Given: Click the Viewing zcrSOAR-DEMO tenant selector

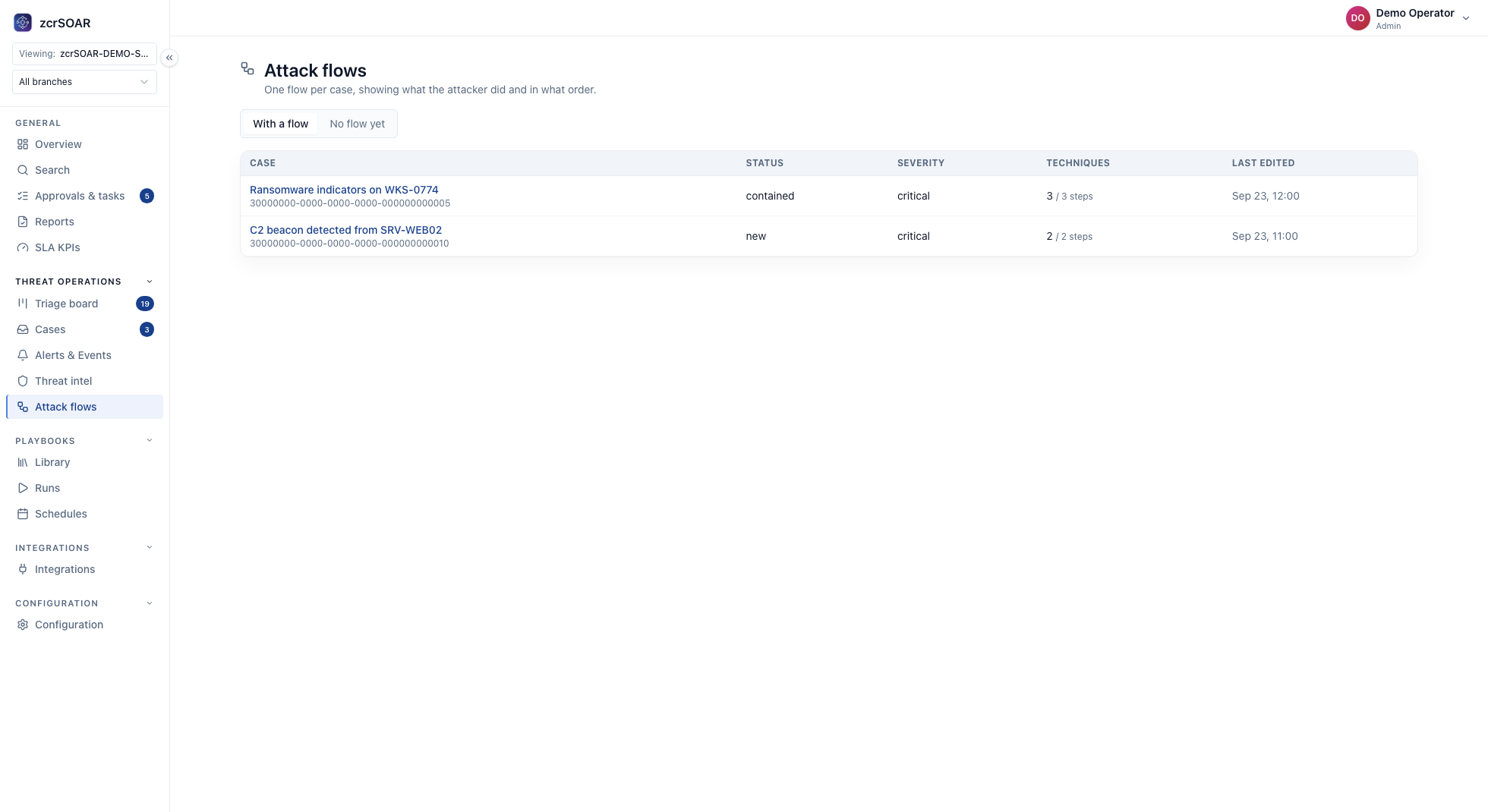Looking at the screenshot, I should 84,54.
